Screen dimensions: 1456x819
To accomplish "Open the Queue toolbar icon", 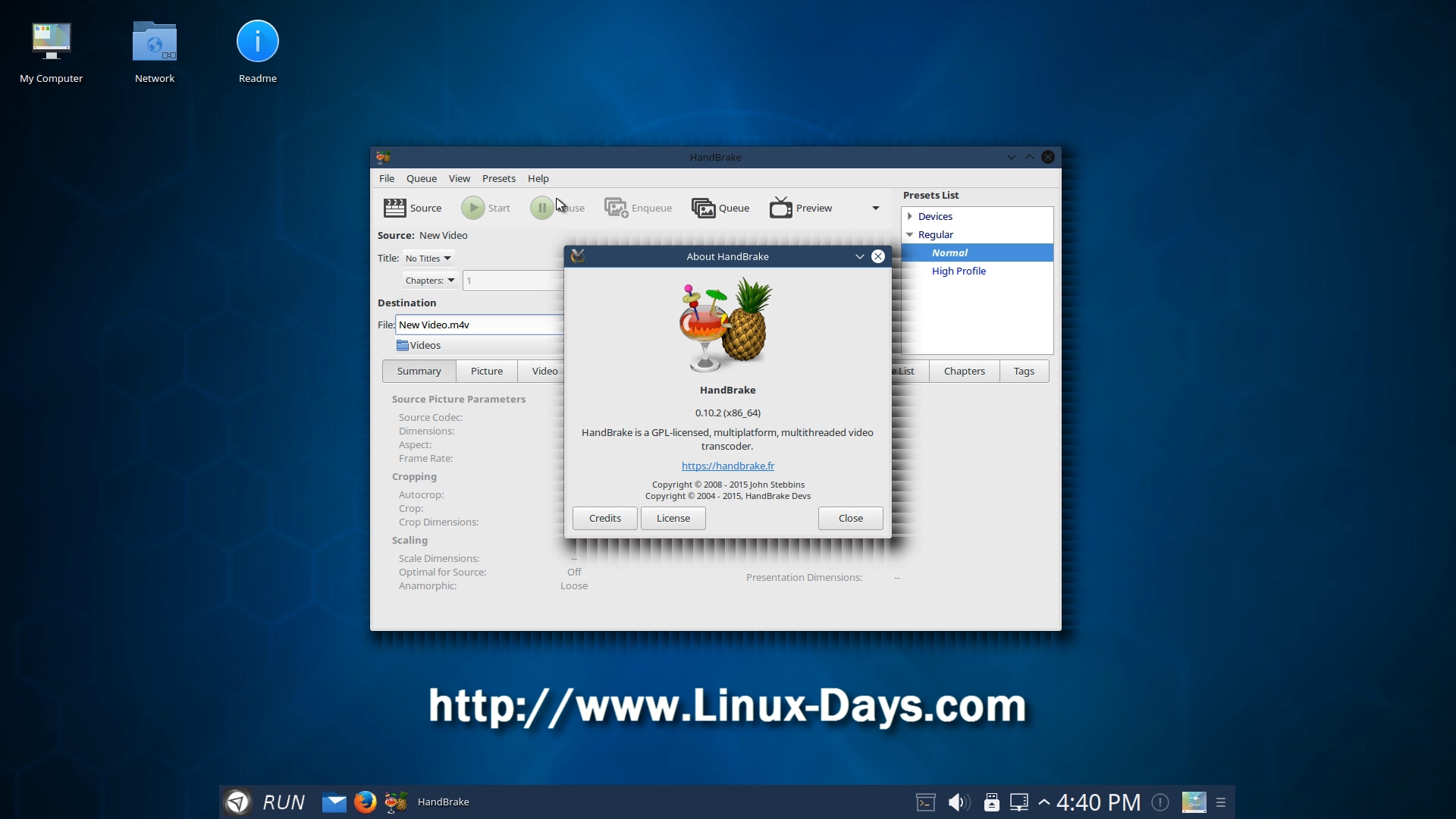I will click(703, 208).
